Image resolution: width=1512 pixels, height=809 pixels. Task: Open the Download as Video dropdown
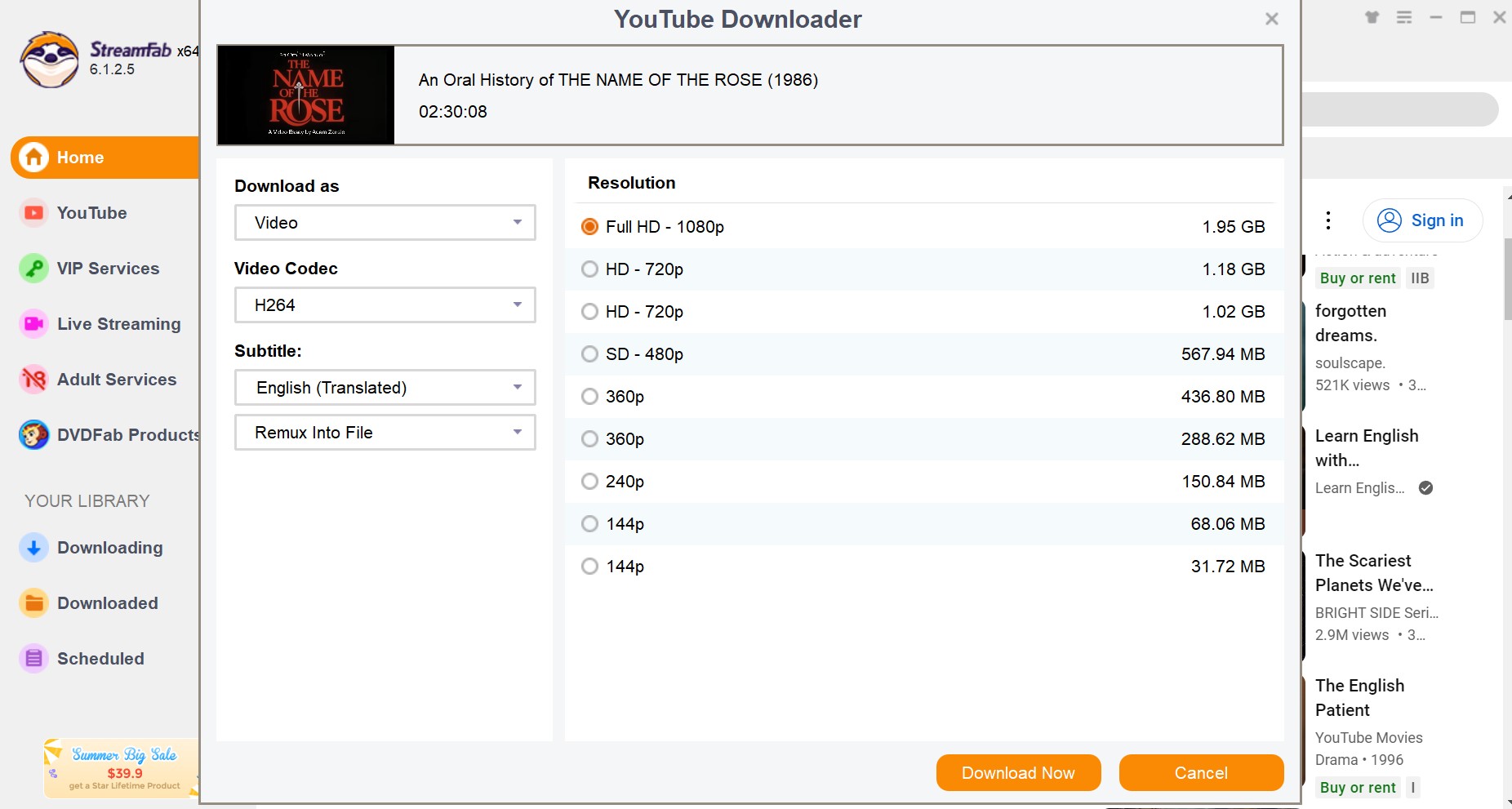[385, 223]
